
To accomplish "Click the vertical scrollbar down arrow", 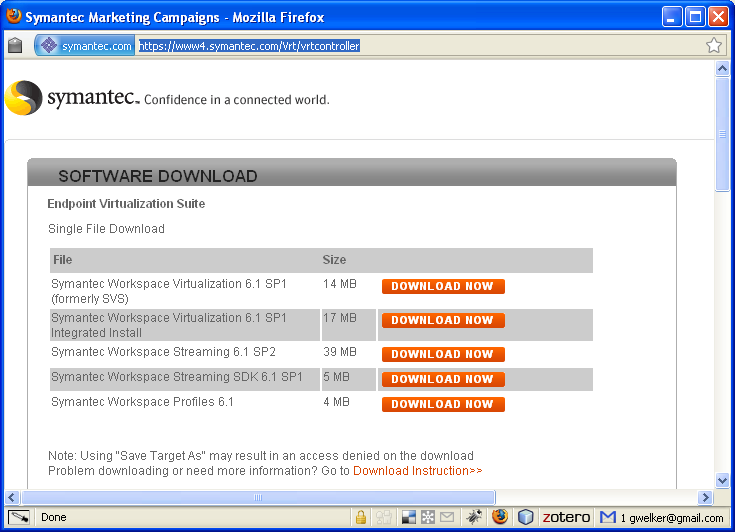I will coord(722,480).
